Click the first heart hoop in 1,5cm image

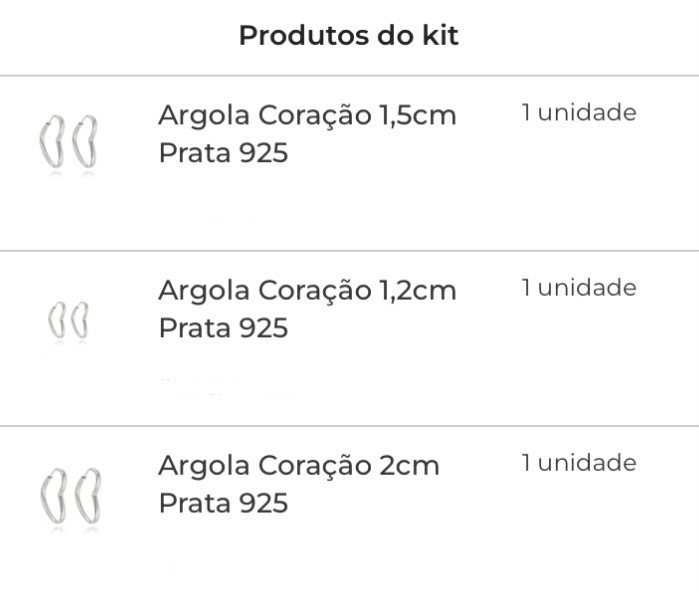click(52, 142)
